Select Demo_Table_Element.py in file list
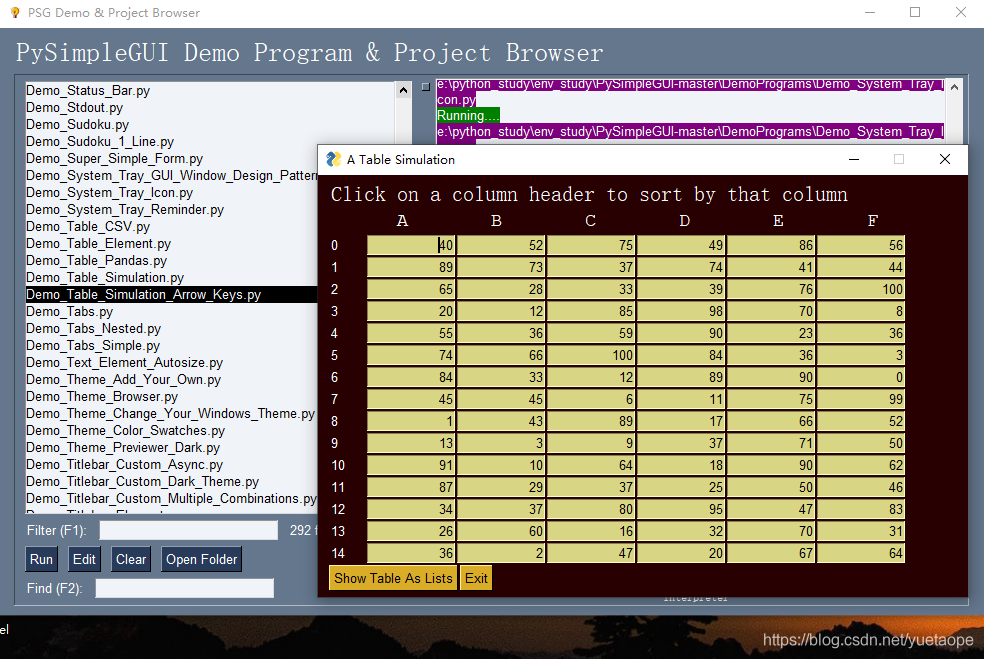The image size is (984, 659). click(x=99, y=244)
